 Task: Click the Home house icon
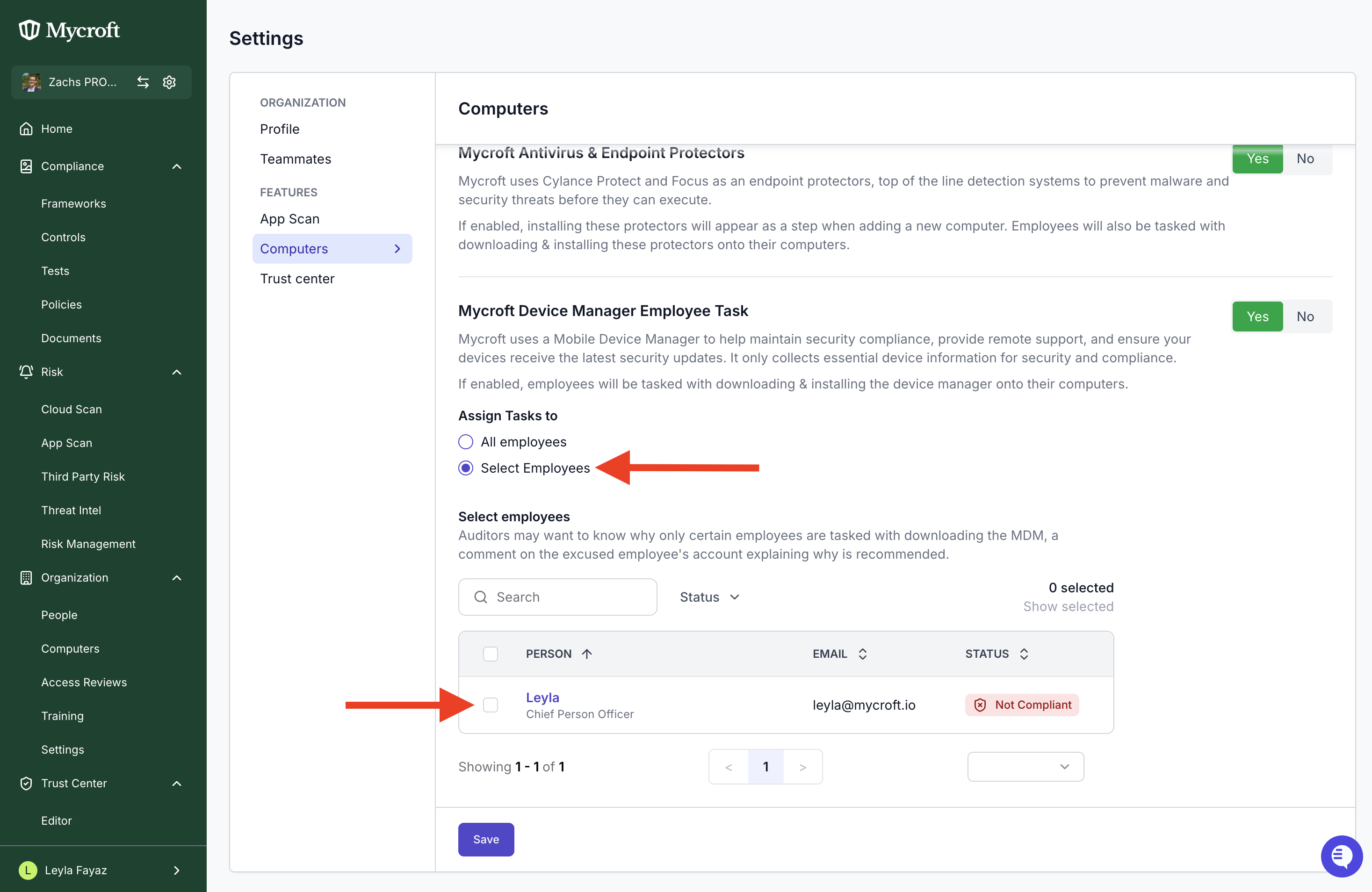(26, 129)
